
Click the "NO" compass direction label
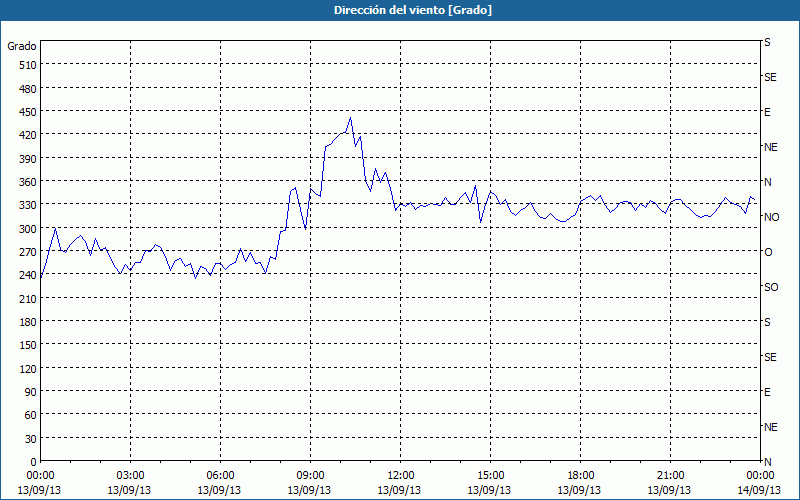(771, 217)
